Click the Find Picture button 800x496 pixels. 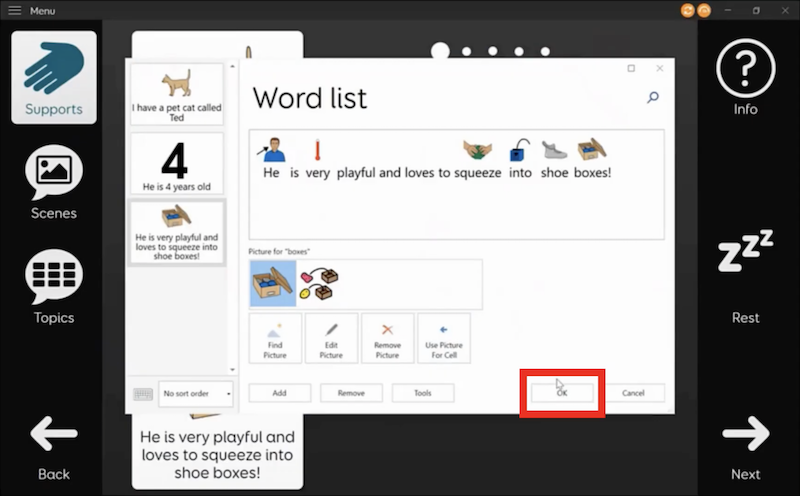(x=275, y=338)
